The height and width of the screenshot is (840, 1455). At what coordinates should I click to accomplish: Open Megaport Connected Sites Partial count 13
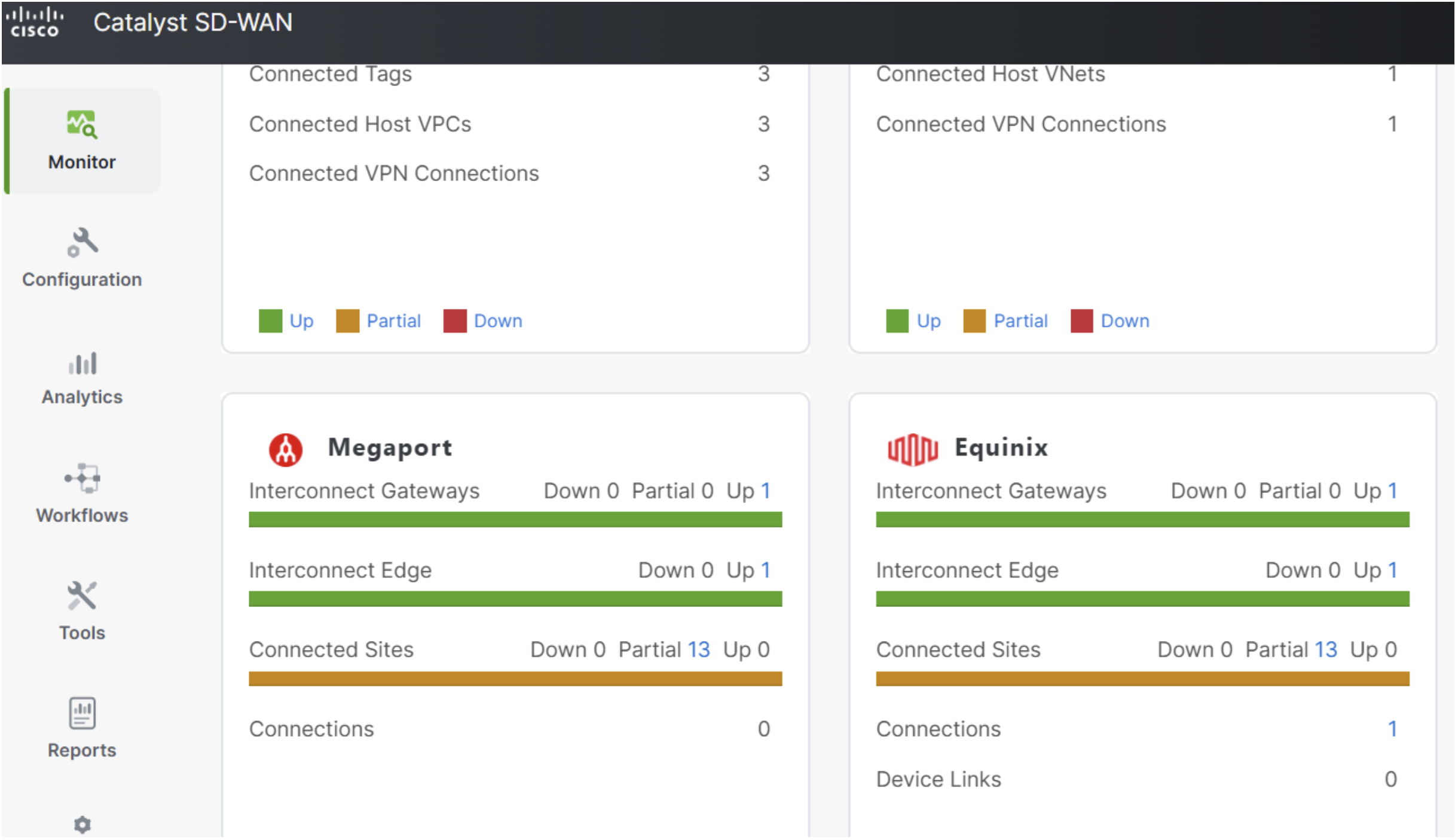coord(698,650)
